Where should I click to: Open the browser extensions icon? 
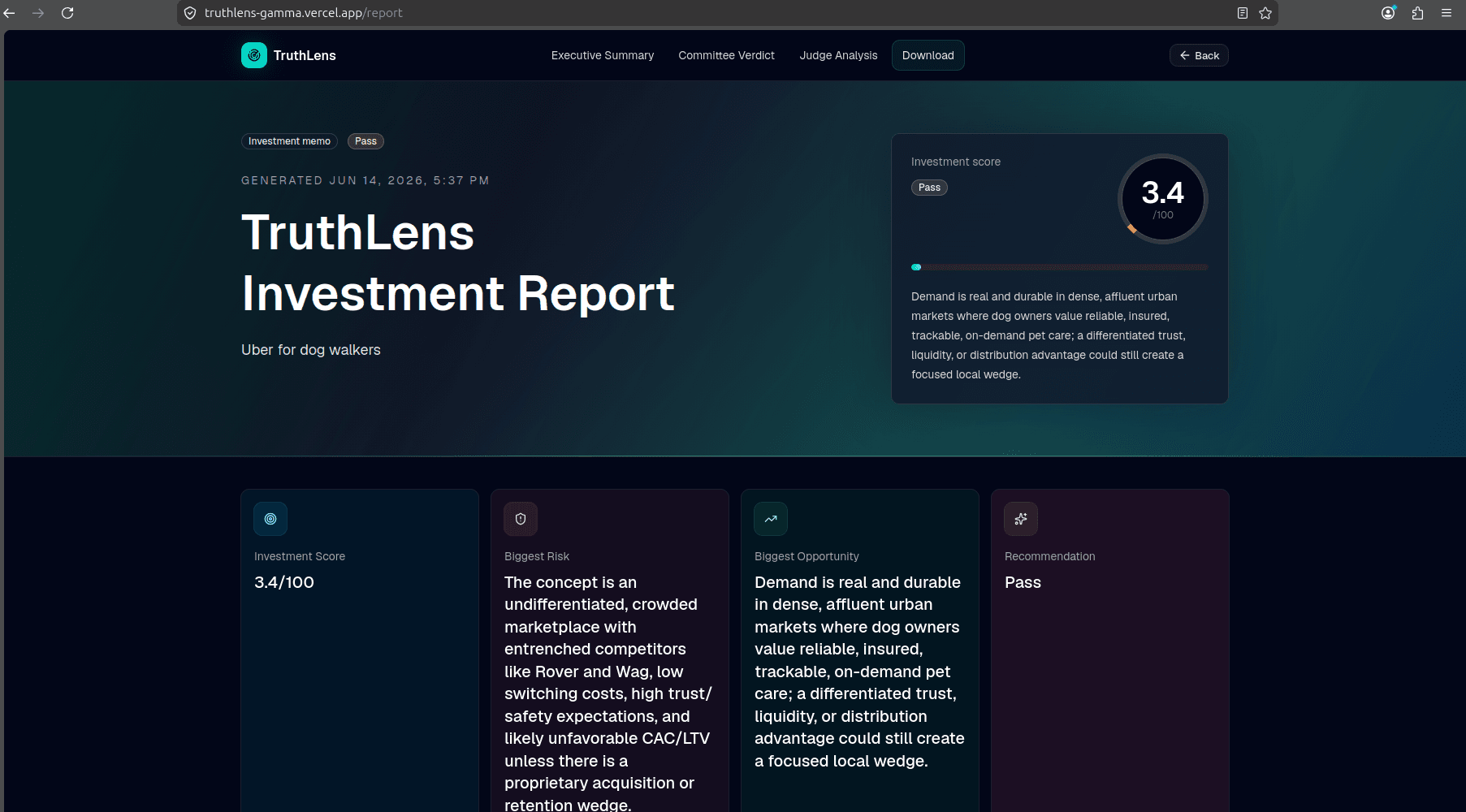point(1417,13)
